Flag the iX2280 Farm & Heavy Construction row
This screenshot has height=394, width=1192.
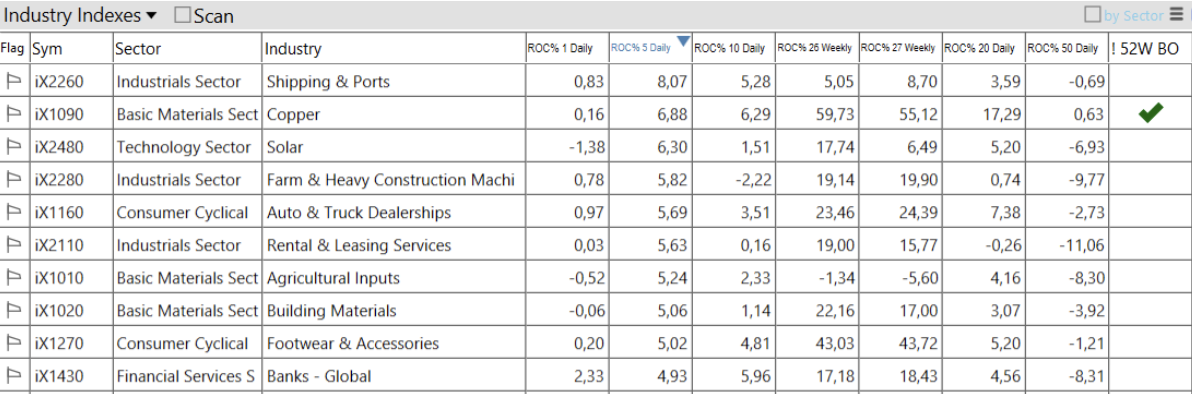point(13,180)
